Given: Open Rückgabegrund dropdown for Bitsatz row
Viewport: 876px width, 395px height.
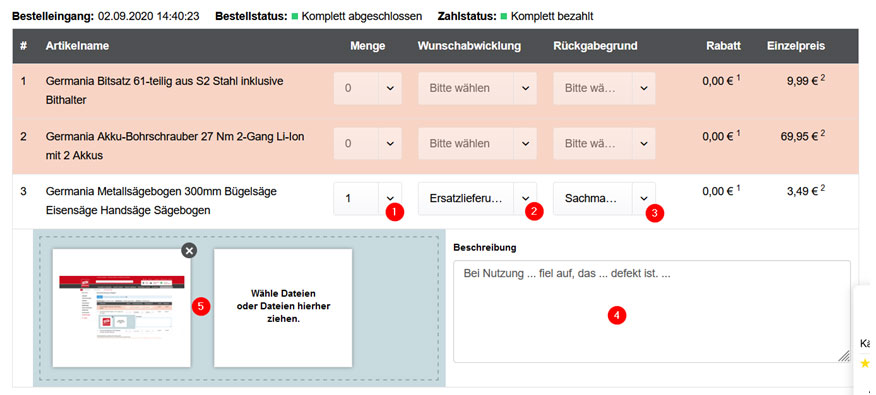Looking at the screenshot, I should (604, 88).
